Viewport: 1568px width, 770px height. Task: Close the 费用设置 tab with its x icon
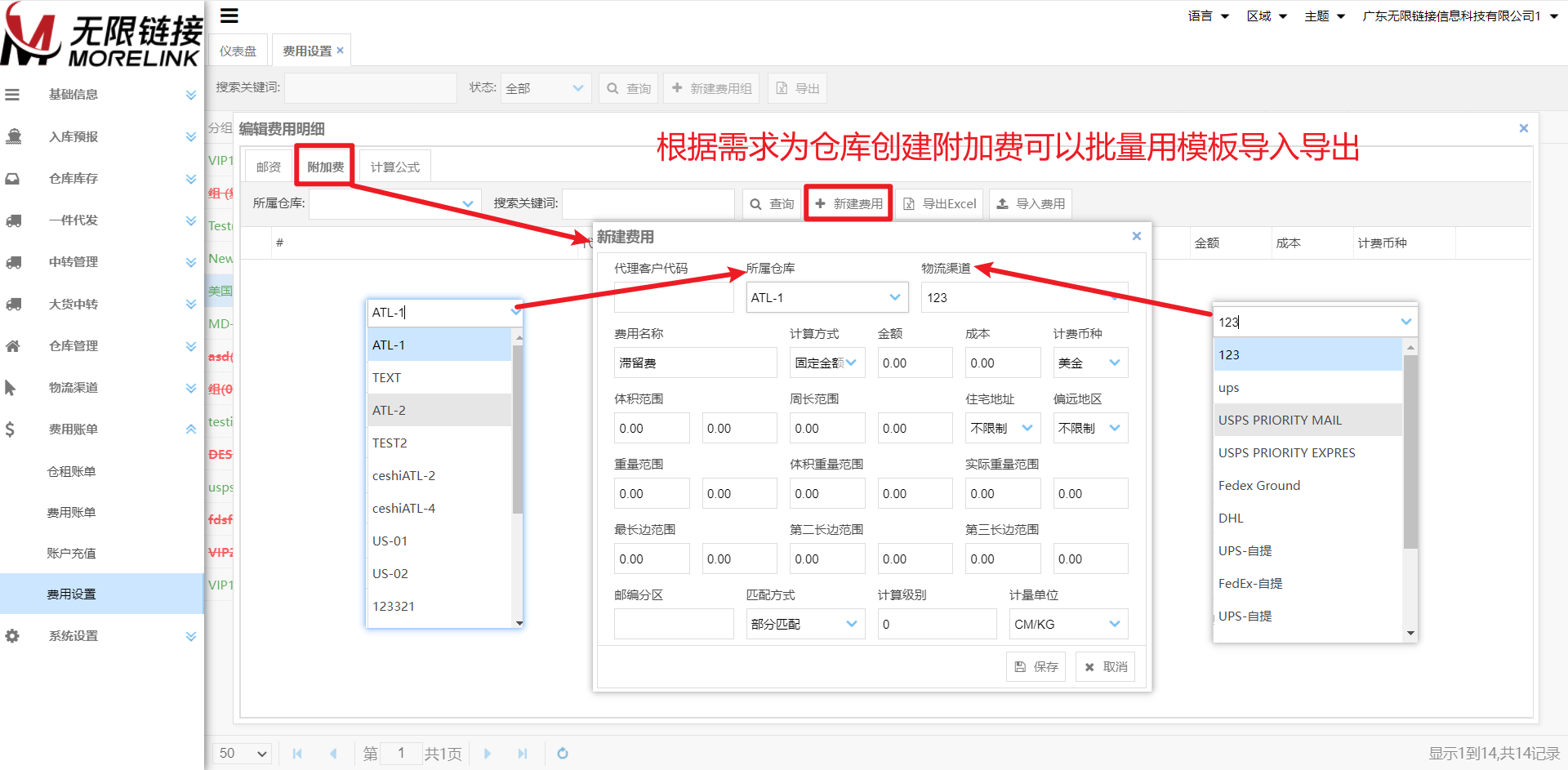(x=340, y=51)
